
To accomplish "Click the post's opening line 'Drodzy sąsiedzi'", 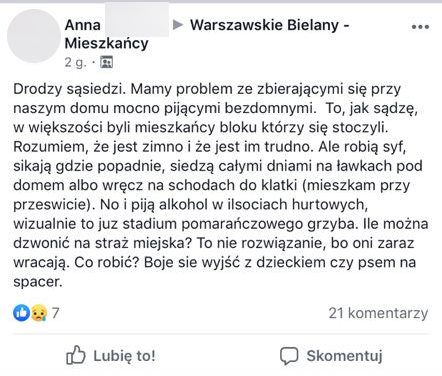I will point(69,89).
